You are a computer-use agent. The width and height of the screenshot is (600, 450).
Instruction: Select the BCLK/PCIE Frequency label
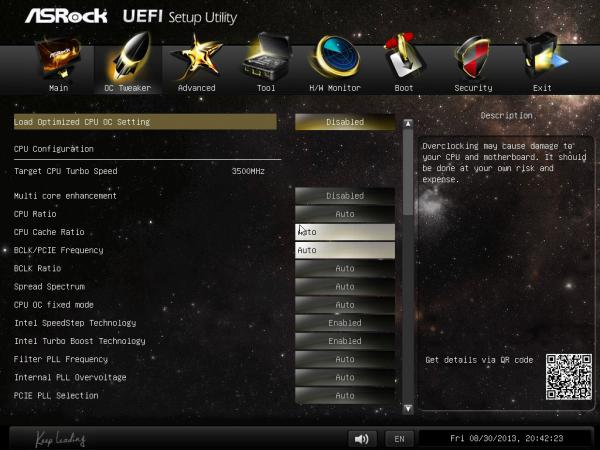59,250
